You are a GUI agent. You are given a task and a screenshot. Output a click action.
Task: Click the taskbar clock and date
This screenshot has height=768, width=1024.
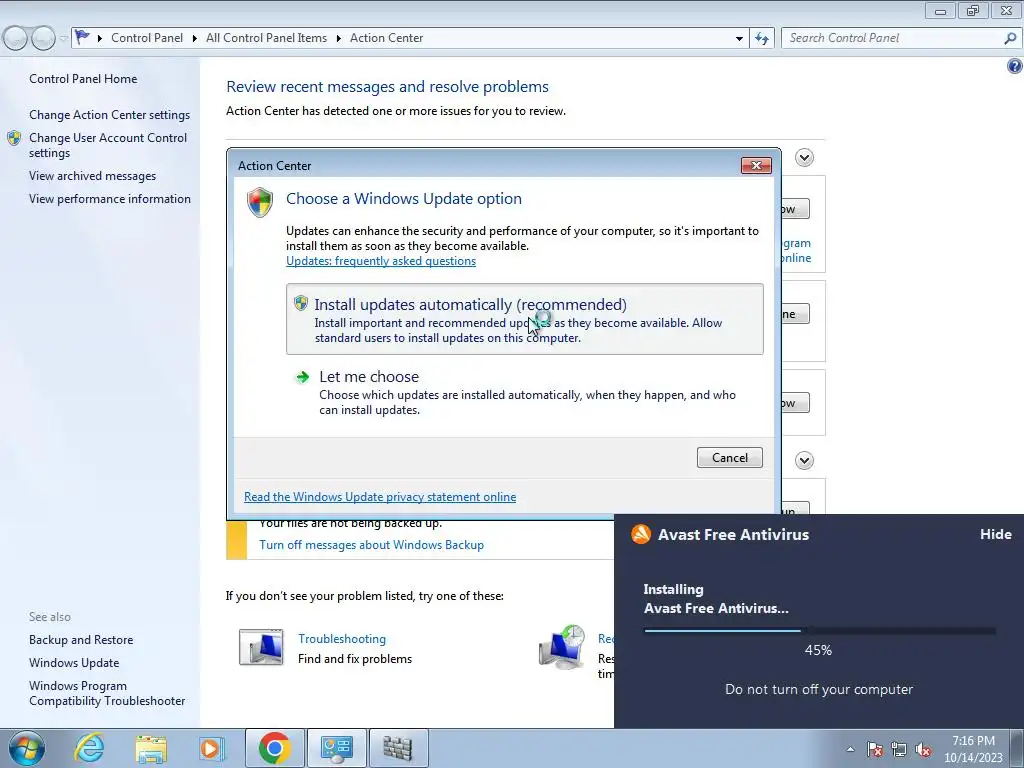(973, 749)
